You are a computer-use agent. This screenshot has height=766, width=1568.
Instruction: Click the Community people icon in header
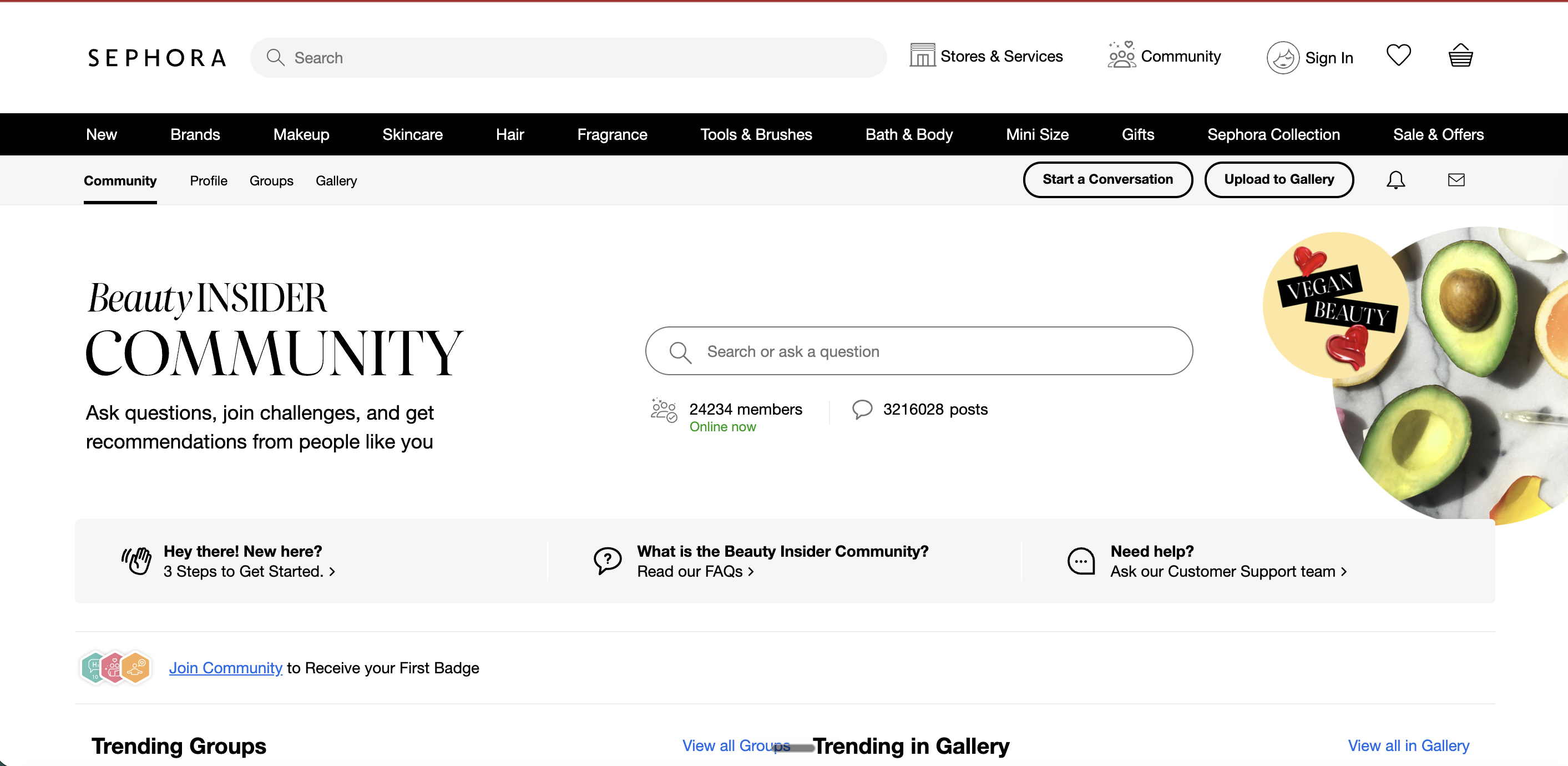(1121, 55)
